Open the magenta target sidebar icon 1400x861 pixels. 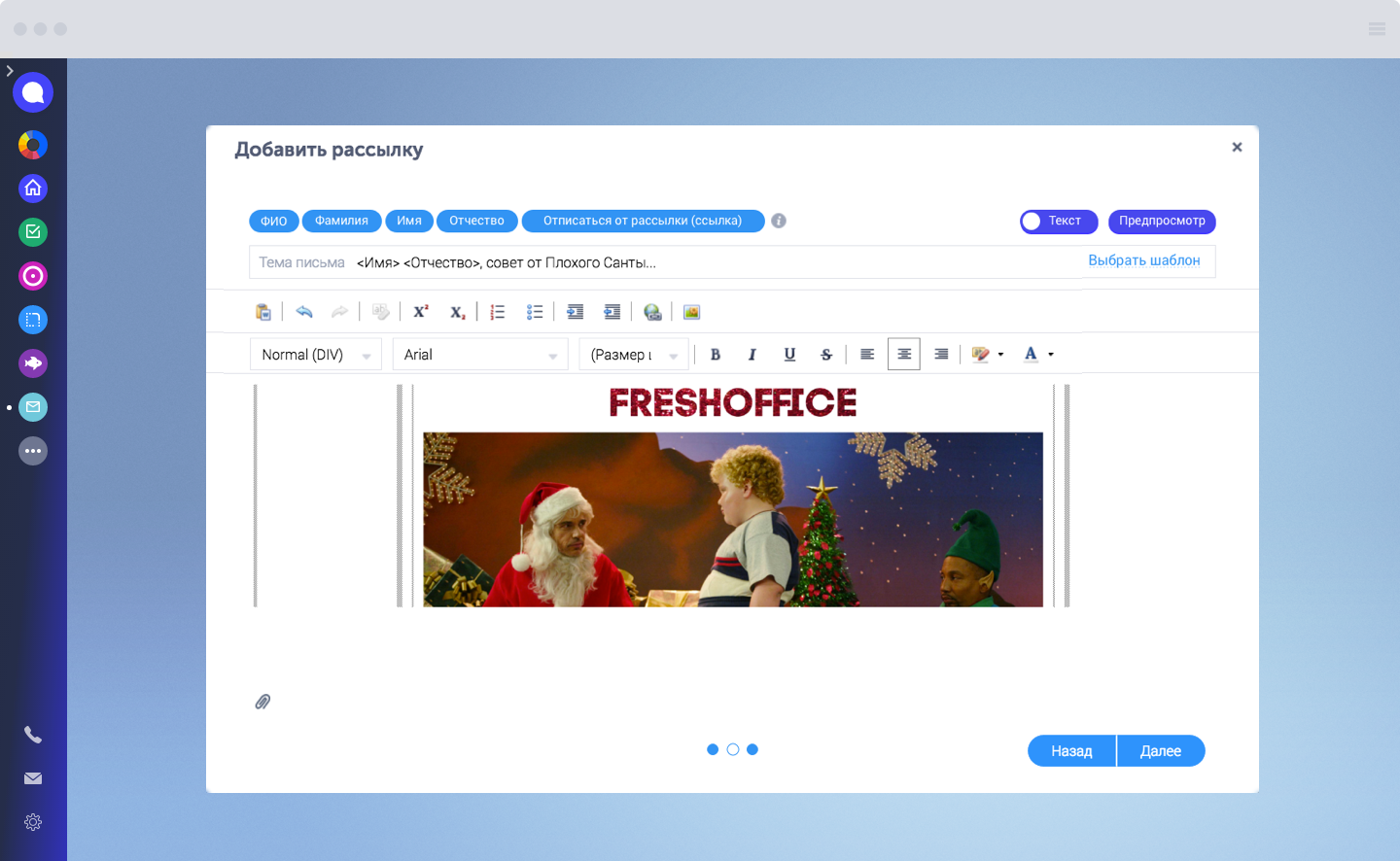pyautogui.click(x=33, y=276)
